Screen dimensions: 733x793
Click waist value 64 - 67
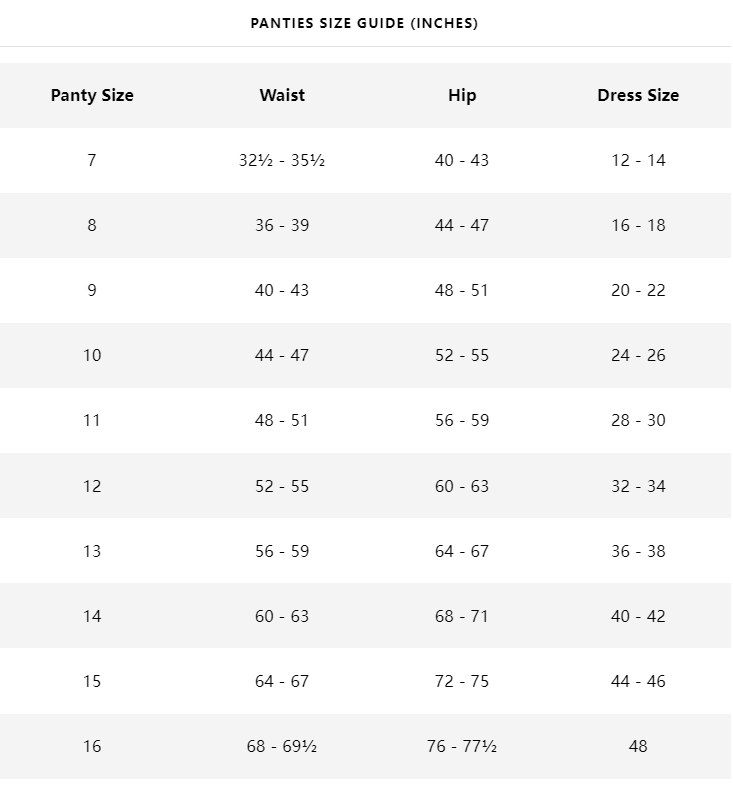pyautogui.click(x=282, y=681)
